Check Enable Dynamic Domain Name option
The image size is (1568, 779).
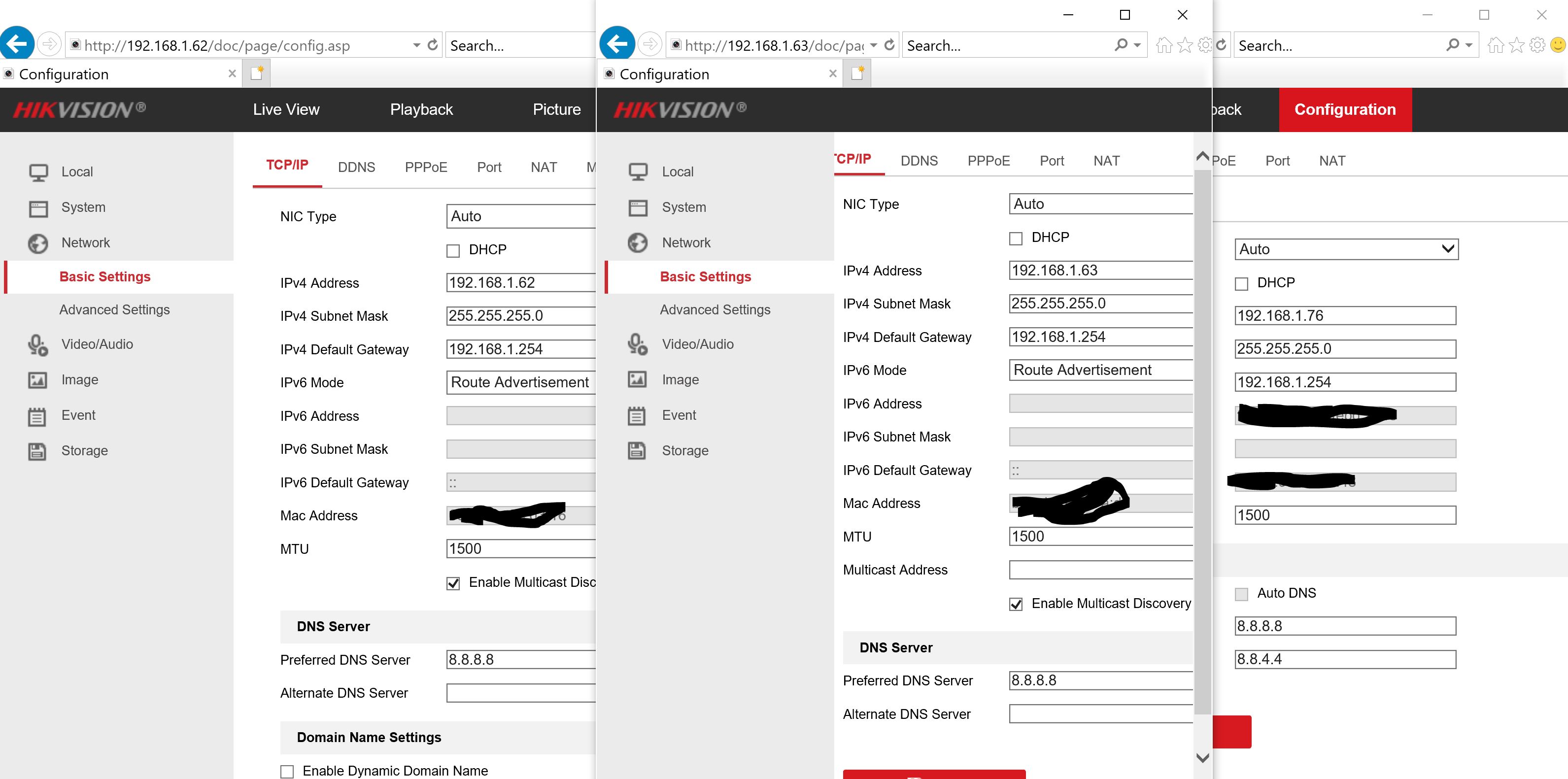click(x=287, y=771)
